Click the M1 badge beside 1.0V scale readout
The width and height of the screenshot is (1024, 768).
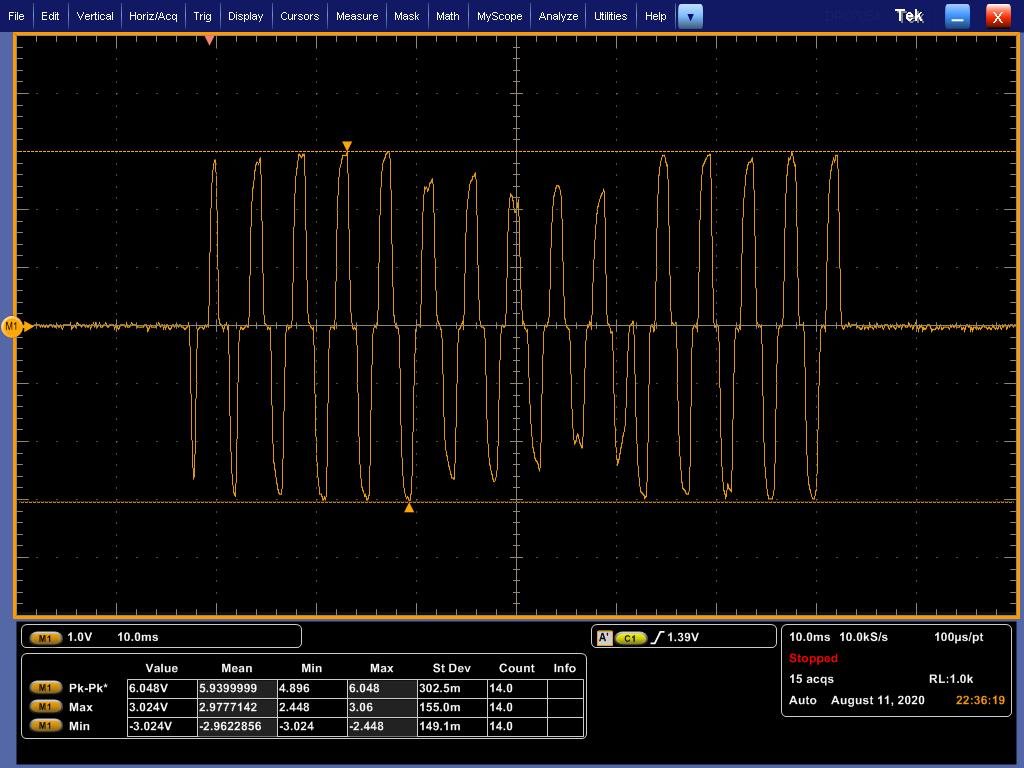point(45,637)
